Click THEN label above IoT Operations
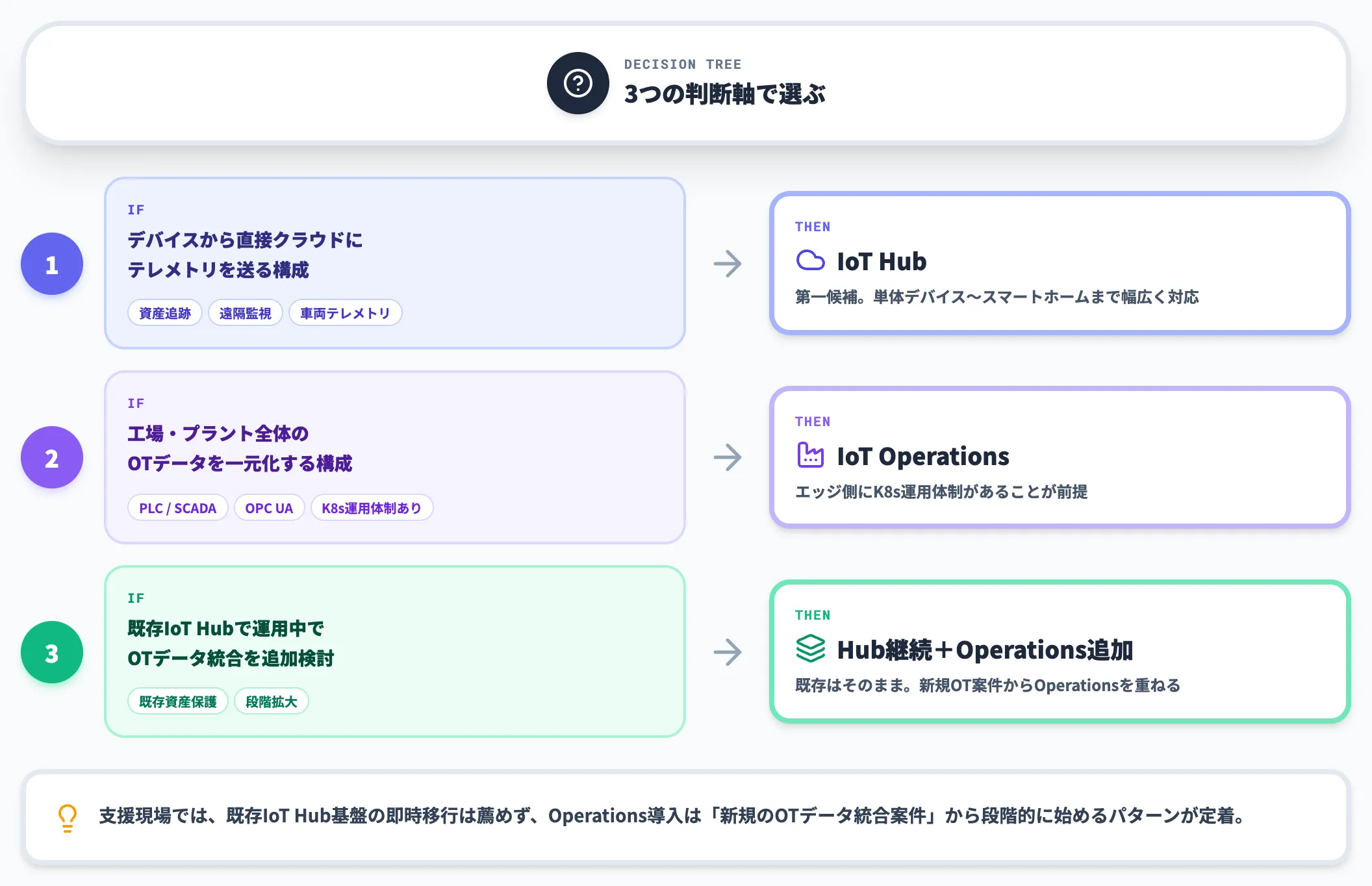This screenshot has width=1372, height=886. [813, 422]
